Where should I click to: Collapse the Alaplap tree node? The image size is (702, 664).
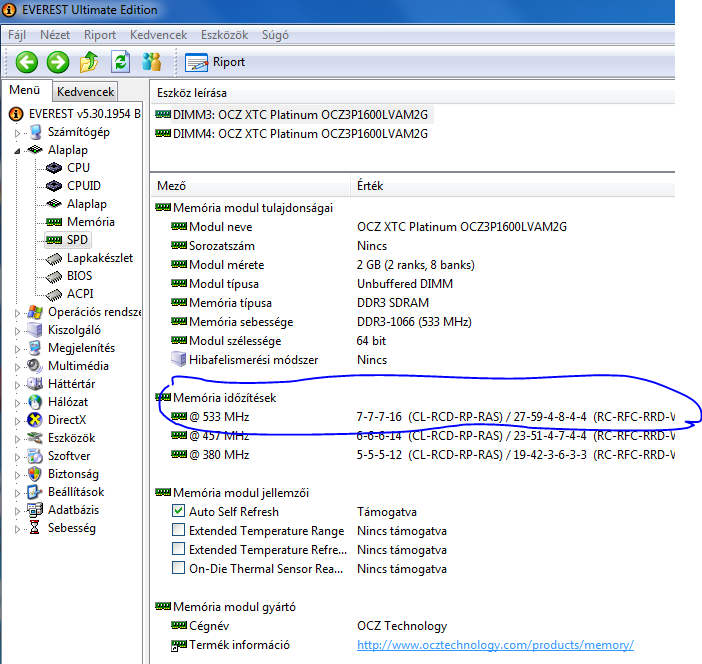[x=17, y=151]
